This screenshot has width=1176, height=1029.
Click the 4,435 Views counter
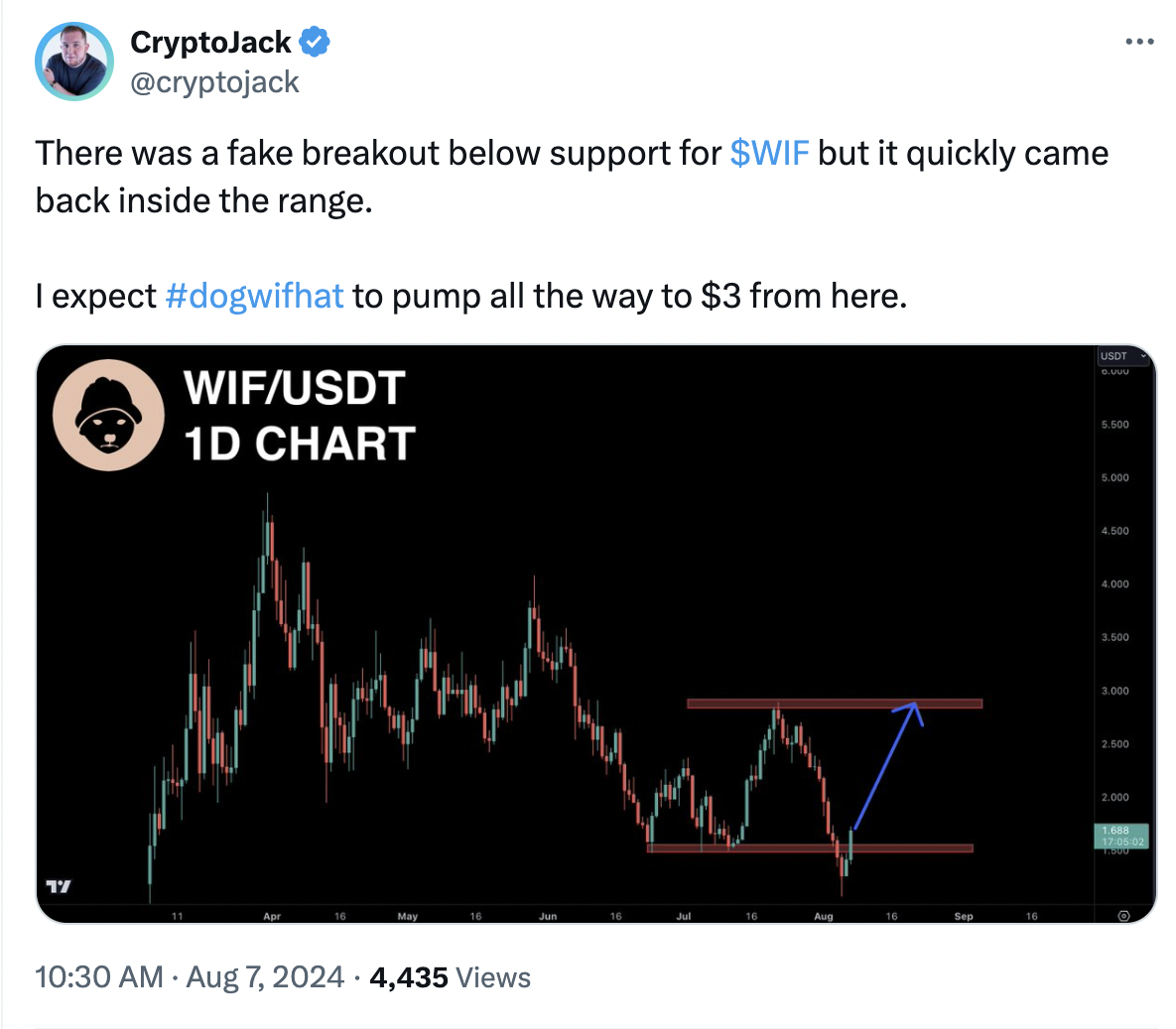[450, 977]
